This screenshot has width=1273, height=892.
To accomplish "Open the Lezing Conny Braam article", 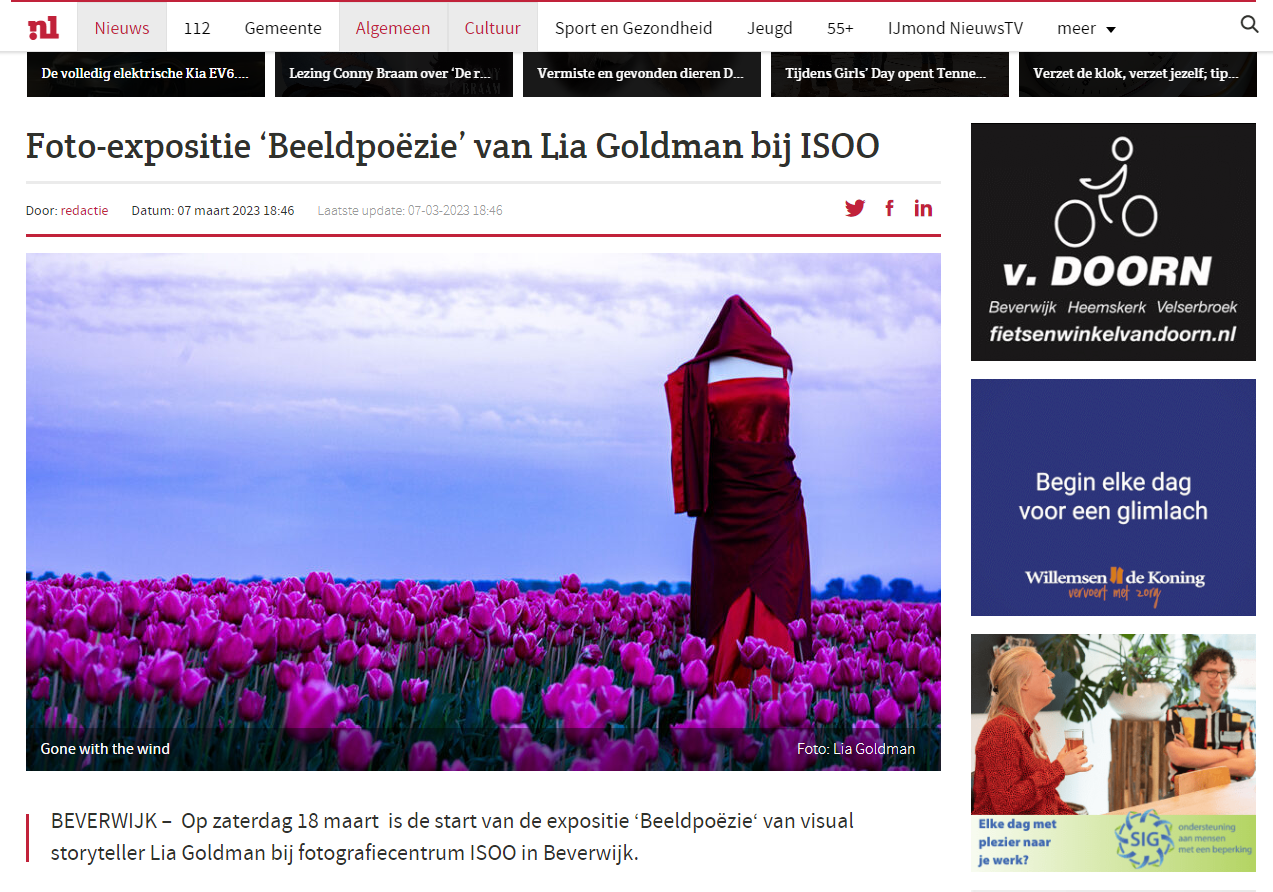I will pos(394,74).
